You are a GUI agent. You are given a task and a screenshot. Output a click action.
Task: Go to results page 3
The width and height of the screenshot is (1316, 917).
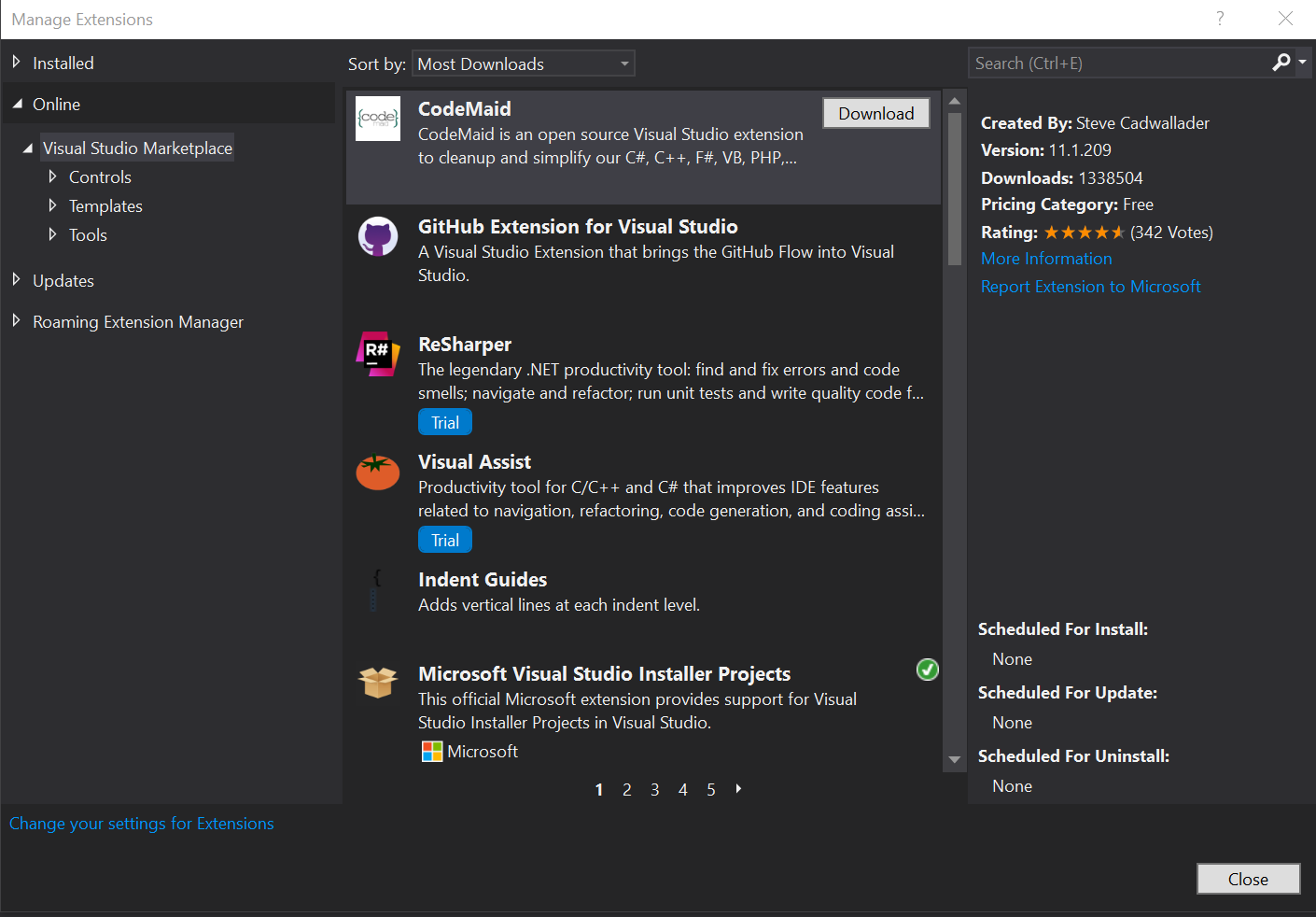pyautogui.click(x=655, y=790)
